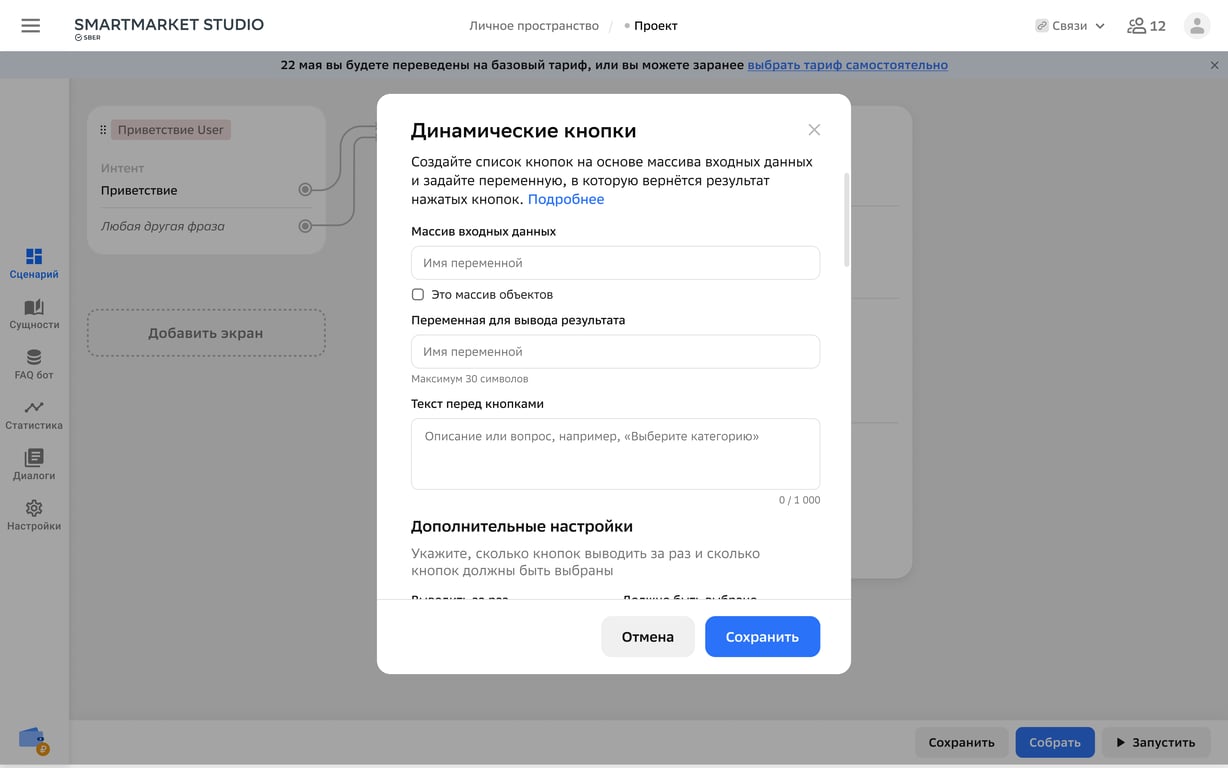Viewport: 1228px width, 768px height.
Task: Click the wallet icon in bottom corner
Action: (33, 741)
